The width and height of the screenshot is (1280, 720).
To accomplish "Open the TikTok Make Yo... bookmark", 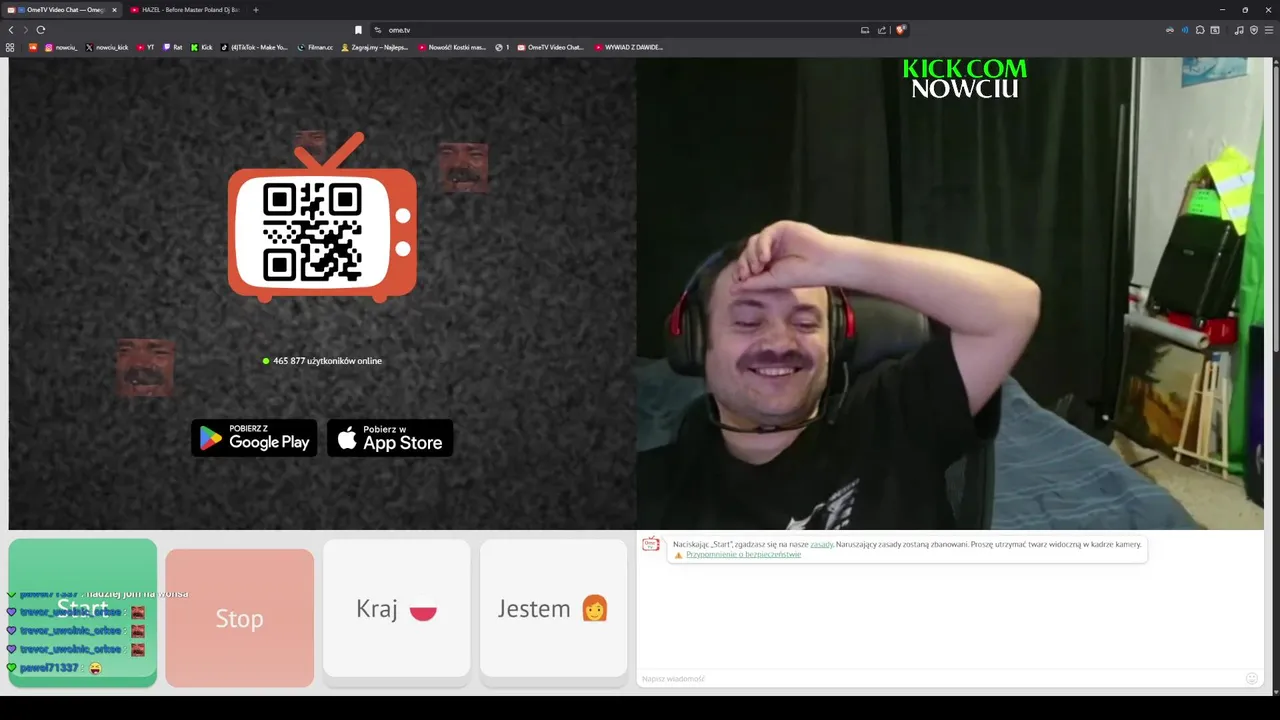I will [x=254, y=47].
